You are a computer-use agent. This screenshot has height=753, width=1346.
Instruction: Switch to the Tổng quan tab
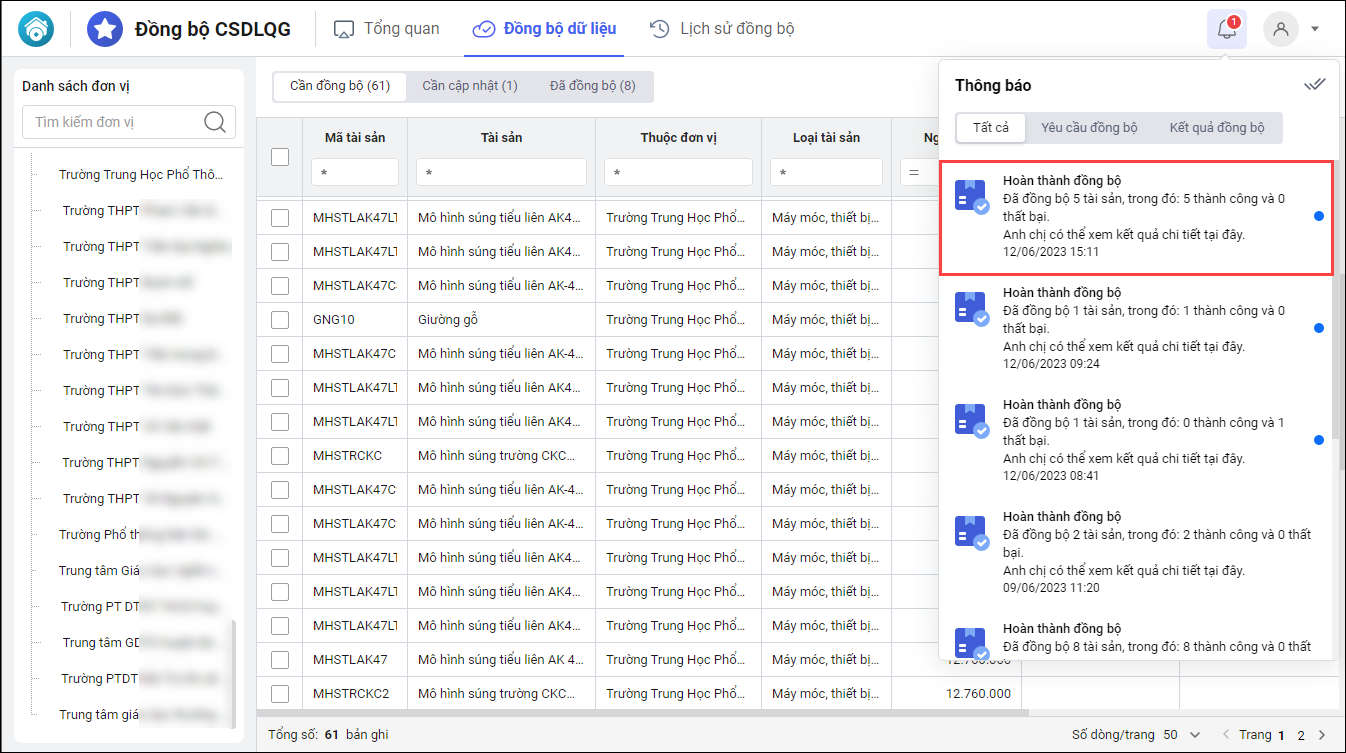click(387, 29)
